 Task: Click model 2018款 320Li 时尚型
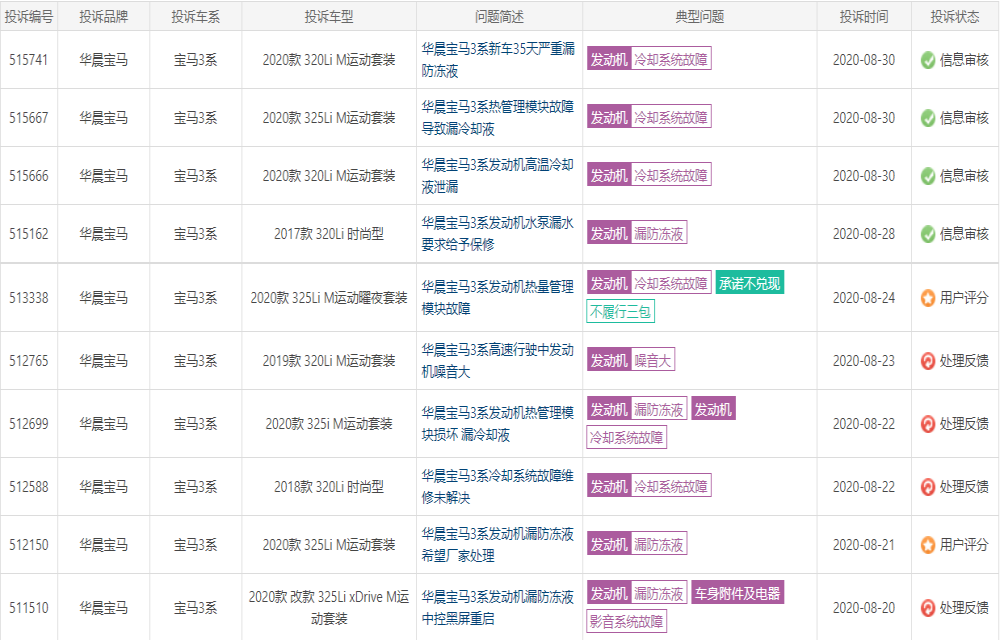[x=328, y=487]
